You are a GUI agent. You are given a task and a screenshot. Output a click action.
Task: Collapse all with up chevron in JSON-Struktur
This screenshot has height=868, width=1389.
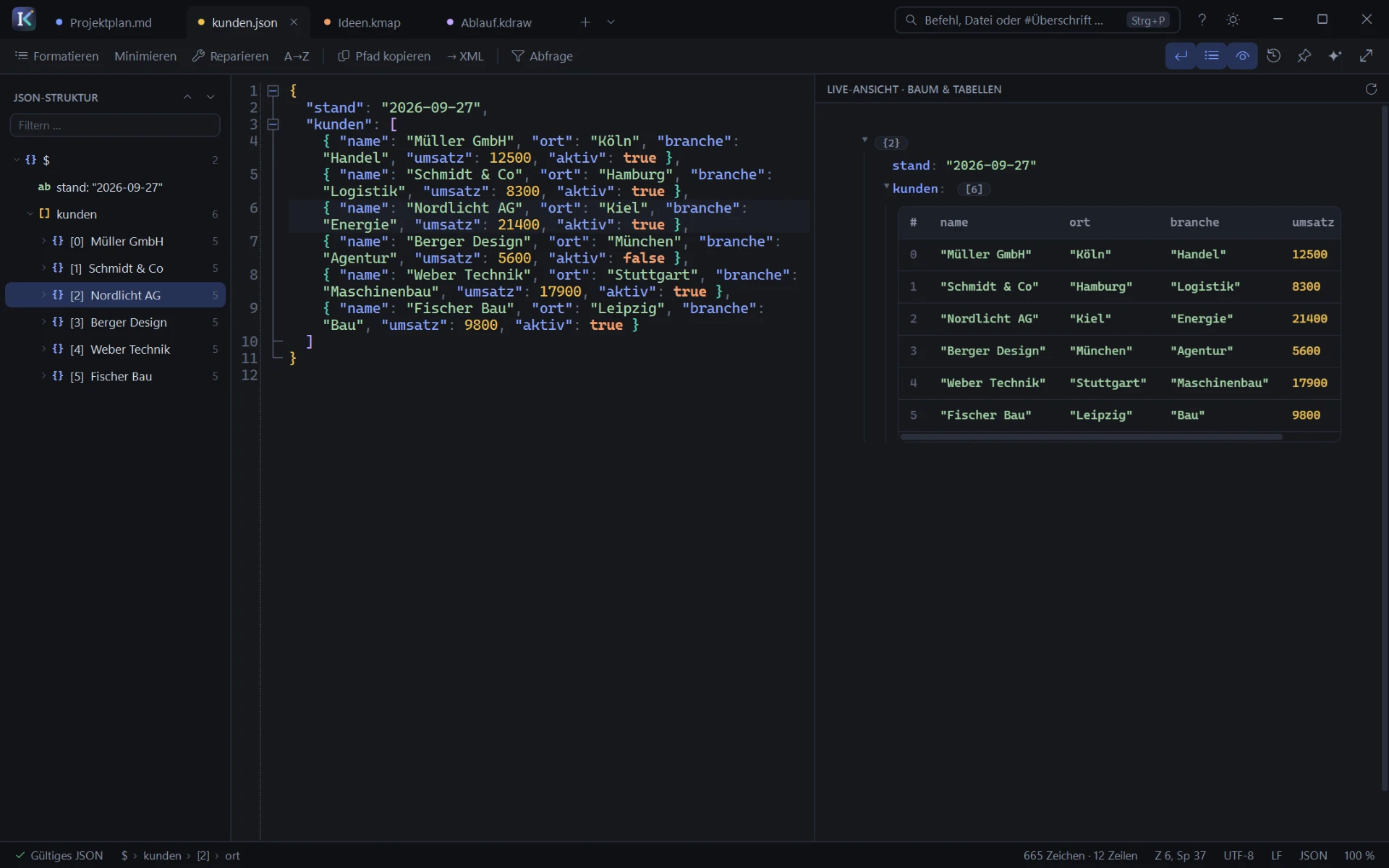[x=187, y=97]
